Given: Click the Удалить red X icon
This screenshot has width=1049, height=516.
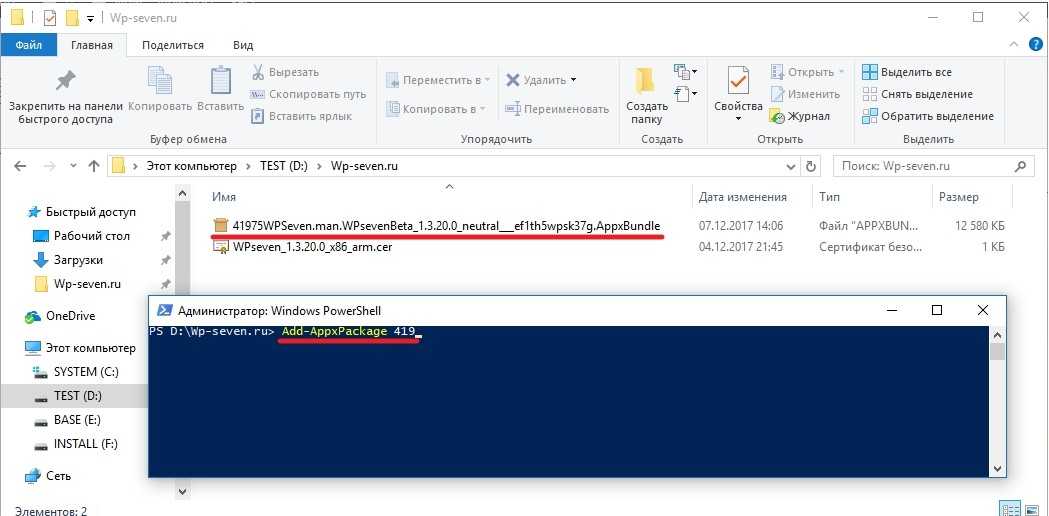Looking at the screenshot, I should click(x=513, y=80).
